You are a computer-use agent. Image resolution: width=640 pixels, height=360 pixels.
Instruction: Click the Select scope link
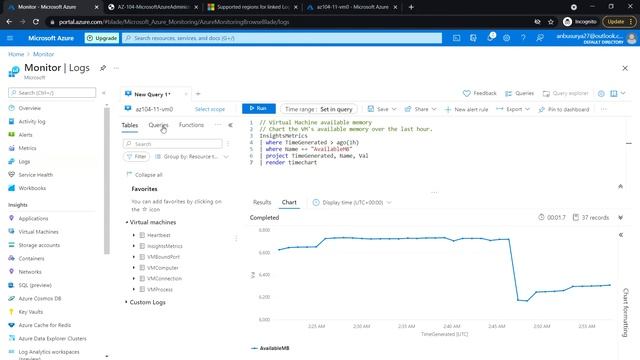tap(210, 109)
